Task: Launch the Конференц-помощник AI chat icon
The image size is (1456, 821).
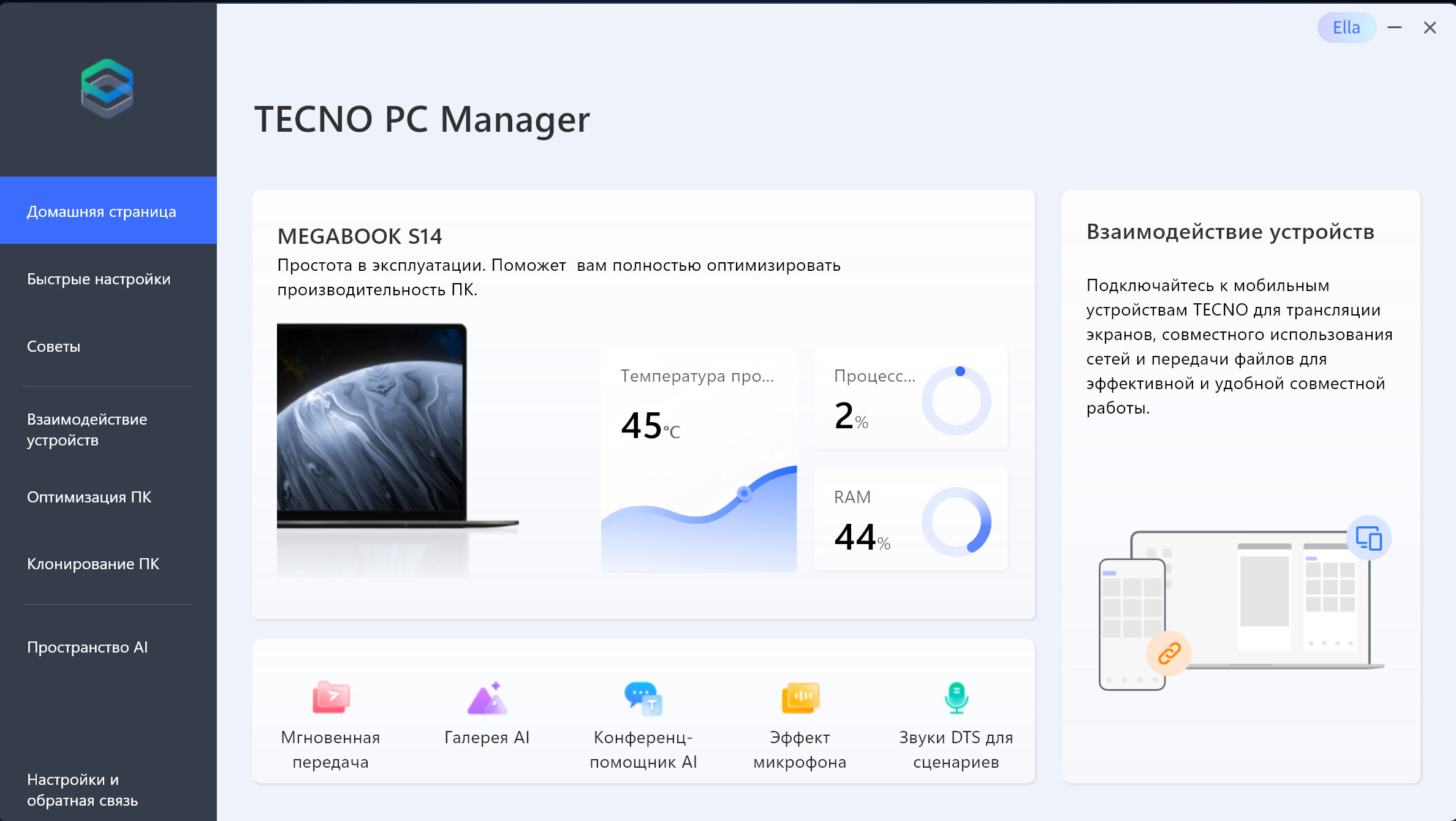Action: (643, 697)
